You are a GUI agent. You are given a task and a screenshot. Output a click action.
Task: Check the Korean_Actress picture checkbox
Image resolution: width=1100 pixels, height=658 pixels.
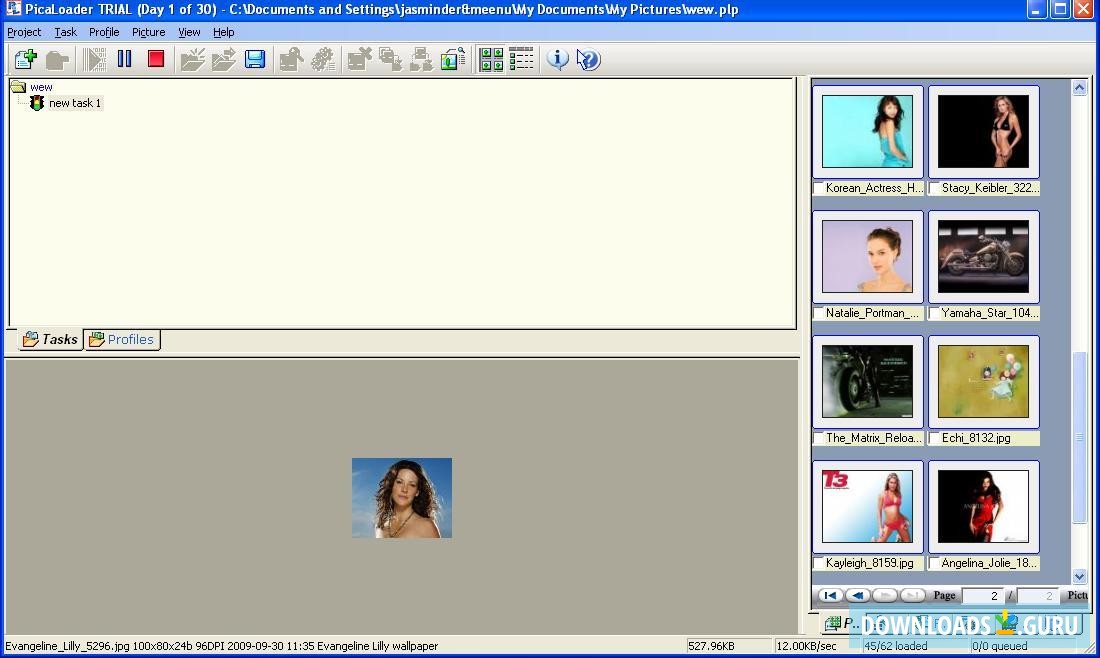[819, 188]
